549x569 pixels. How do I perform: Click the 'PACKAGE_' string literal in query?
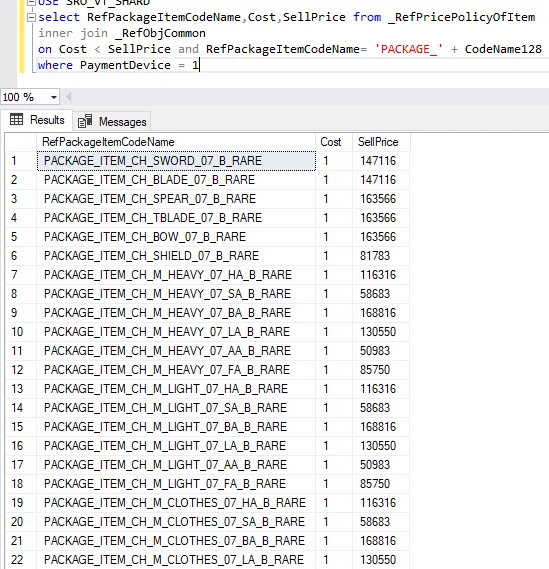(408, 49)
